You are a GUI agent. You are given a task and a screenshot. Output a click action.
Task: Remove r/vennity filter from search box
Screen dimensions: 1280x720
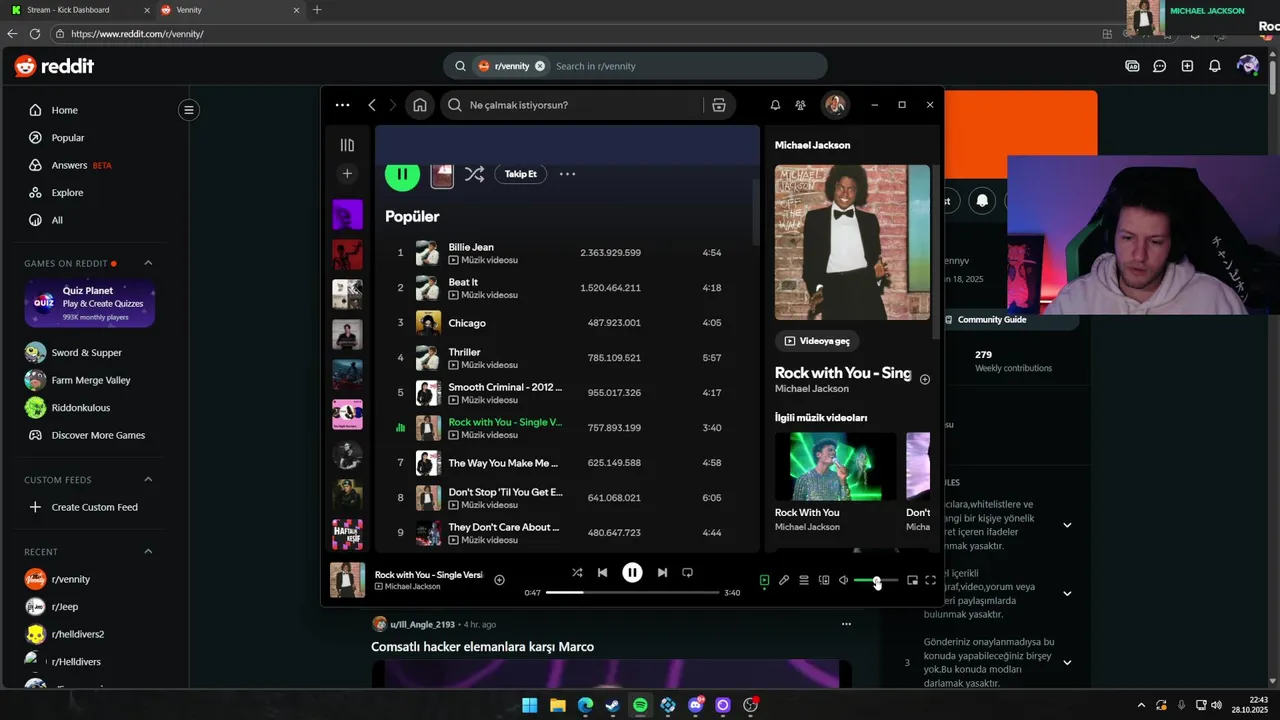540,66
